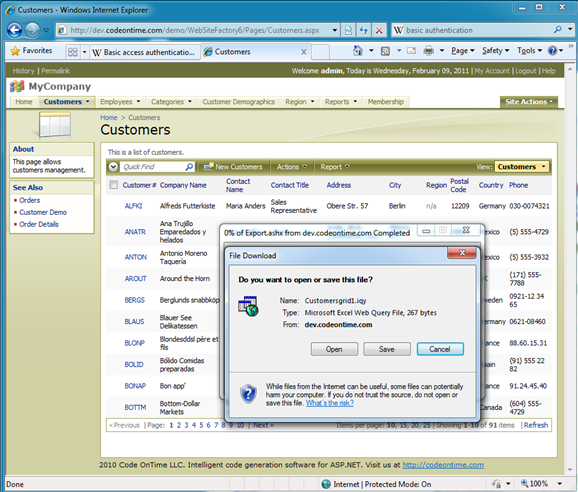This screenshot has width=578, height=492.
Task: Click the Home house icon in command bar
Action: point(358,50)
